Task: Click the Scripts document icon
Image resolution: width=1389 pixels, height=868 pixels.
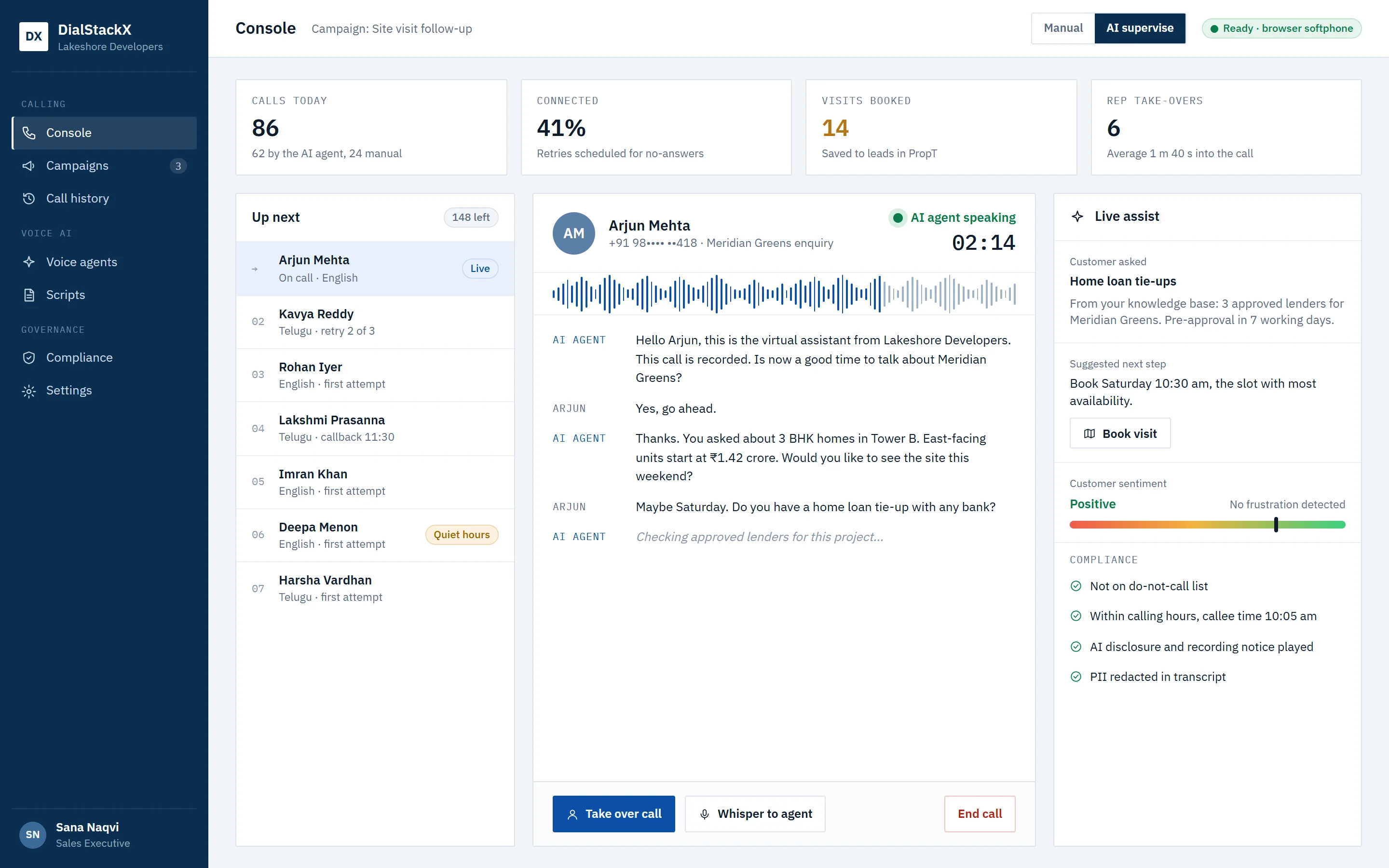Action: pyautogui.click(x=29, y=295)
